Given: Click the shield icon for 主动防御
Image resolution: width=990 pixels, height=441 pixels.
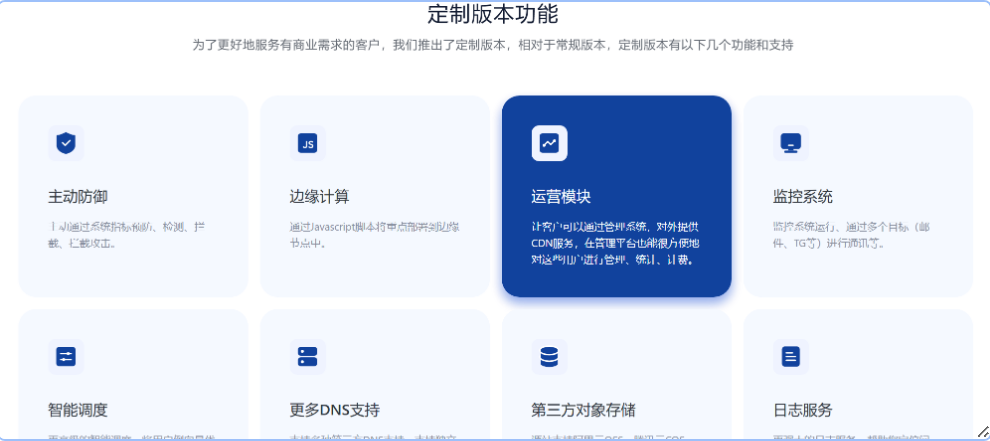Looking at the screenshot, I should tap(66, 143).
